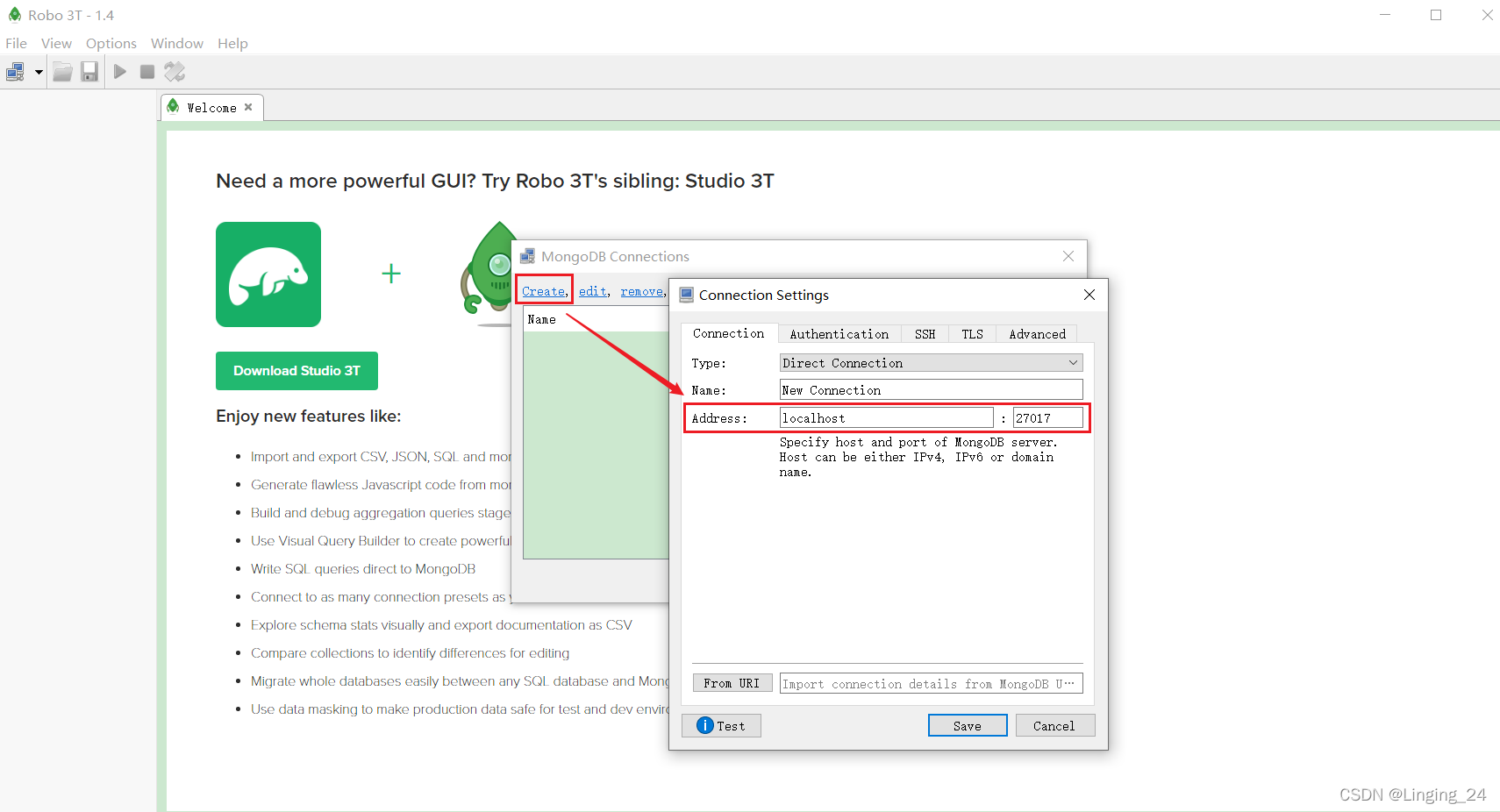Viewport: 1500px width, 812px height.
Task: Switch to the TLS tab
Action: (x=972, y=334)
